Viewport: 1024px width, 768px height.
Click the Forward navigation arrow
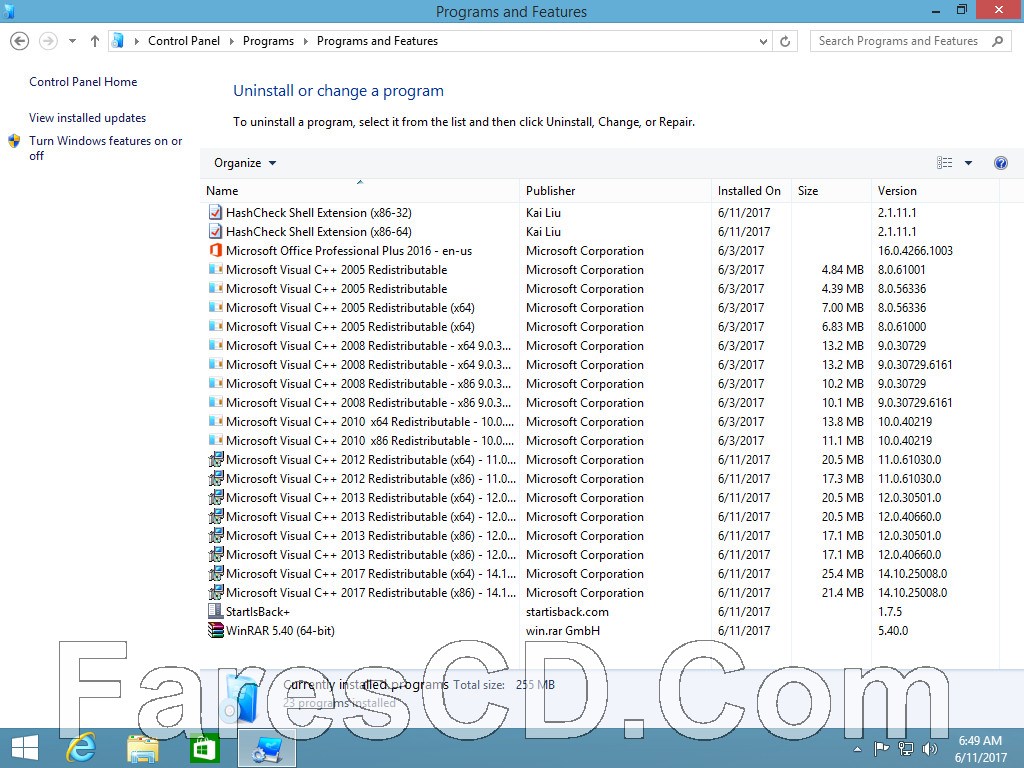(48, 41)
